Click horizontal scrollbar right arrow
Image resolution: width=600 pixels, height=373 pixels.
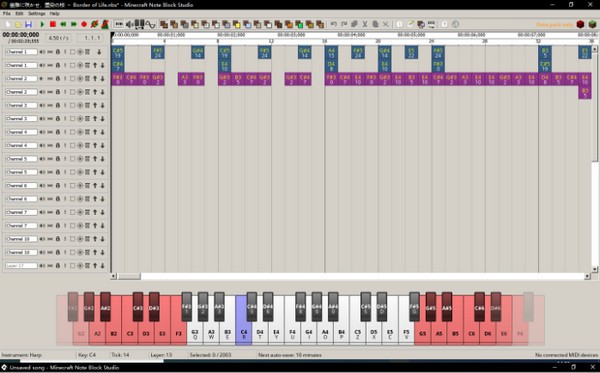[587, 276]
